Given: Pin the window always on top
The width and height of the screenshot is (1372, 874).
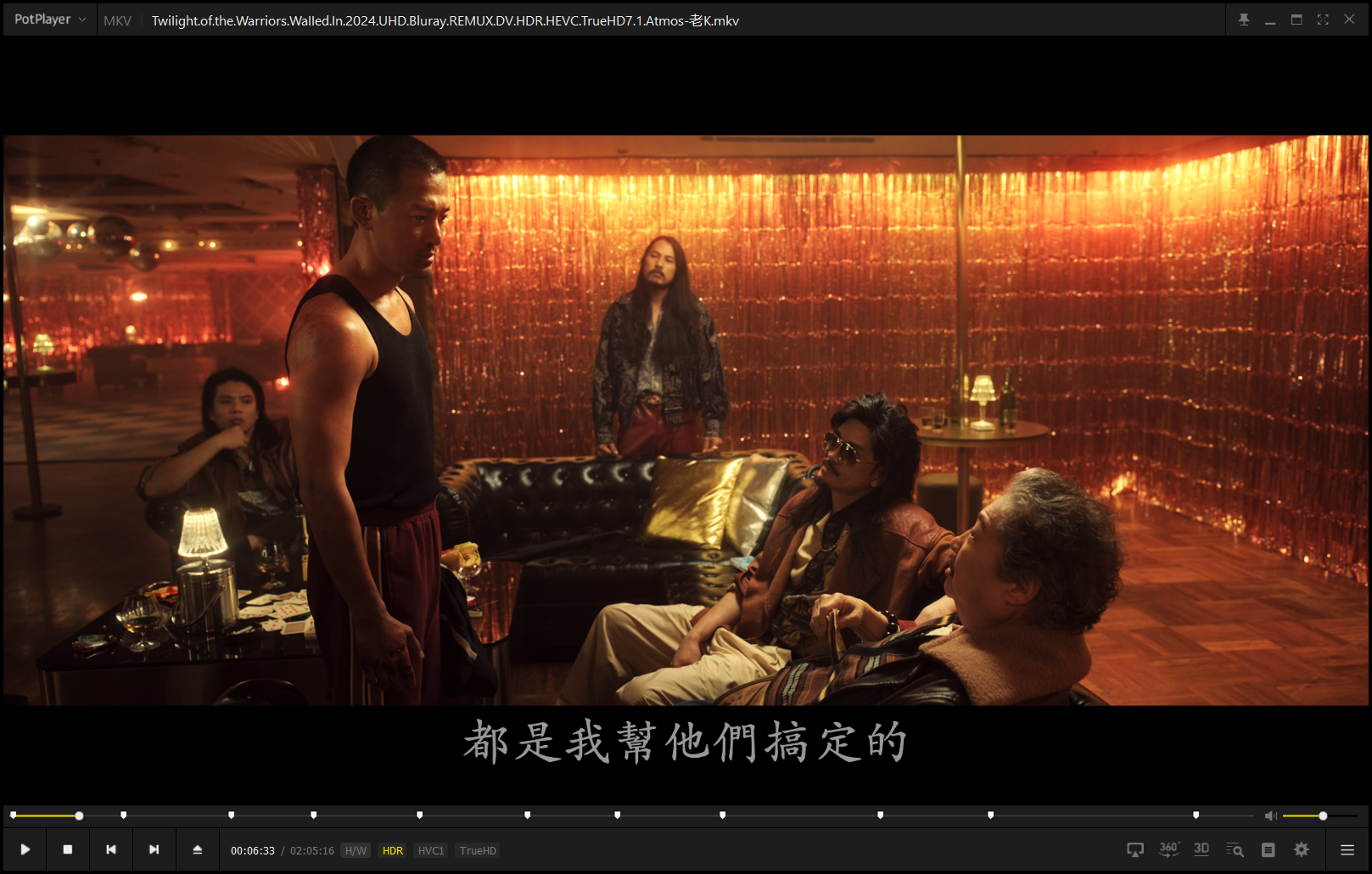Looking at the screenshot, I should (x=1244, y=20).
